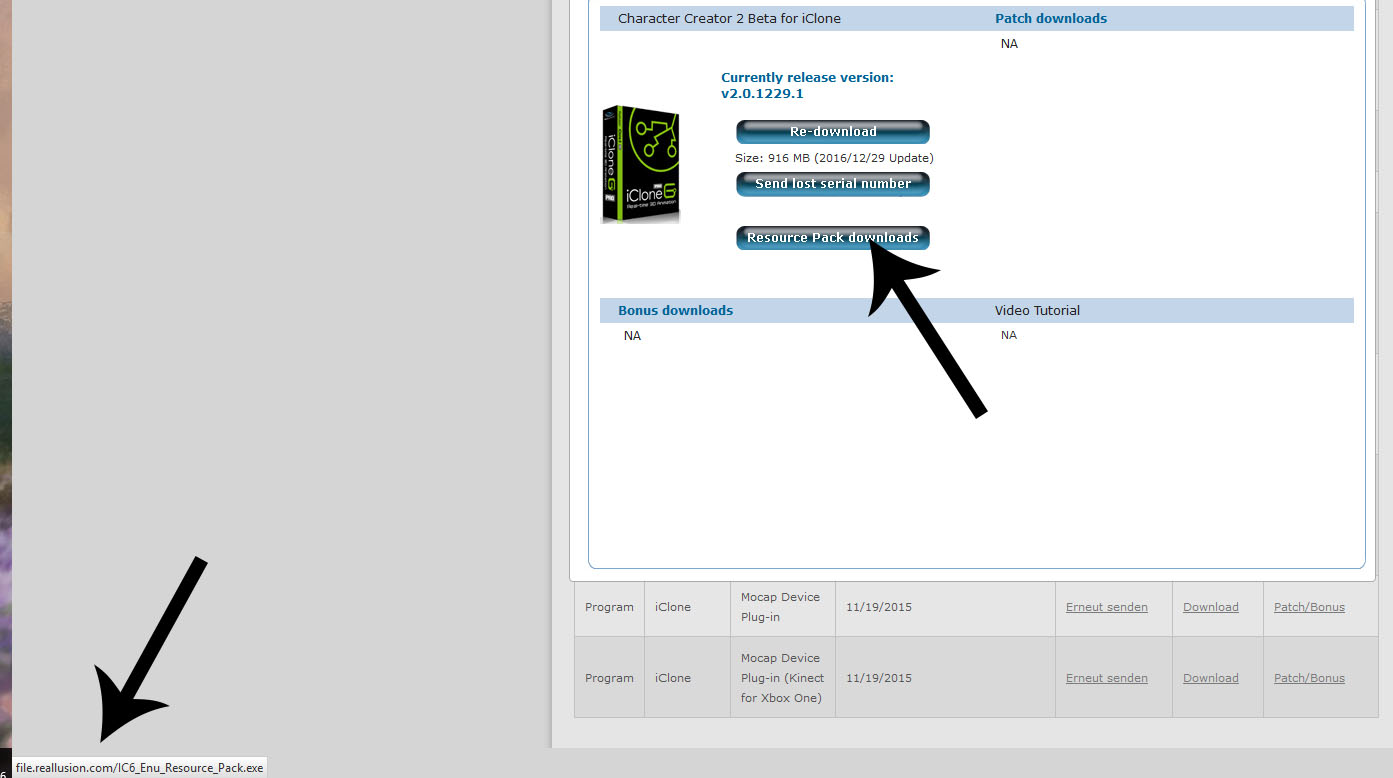This screenshot has height=778, width=1393.
Task: Click Download link for Mocap Device Plug-in row
Action: coord(1211,607)
